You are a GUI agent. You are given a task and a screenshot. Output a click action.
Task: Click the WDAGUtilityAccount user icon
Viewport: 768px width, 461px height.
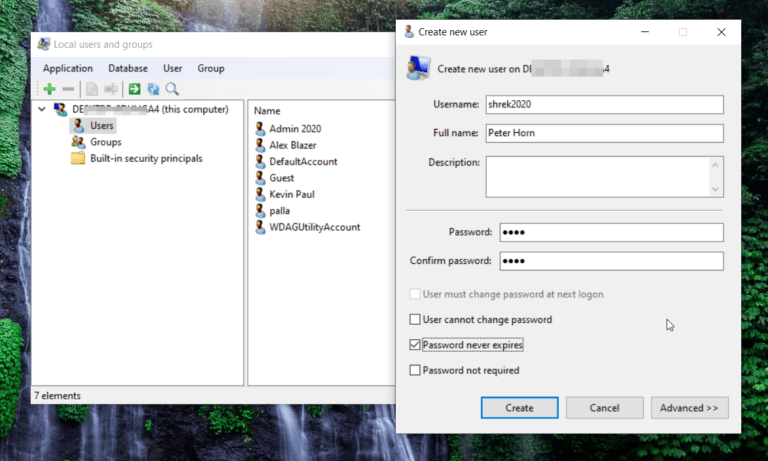[x=260, y=227]
